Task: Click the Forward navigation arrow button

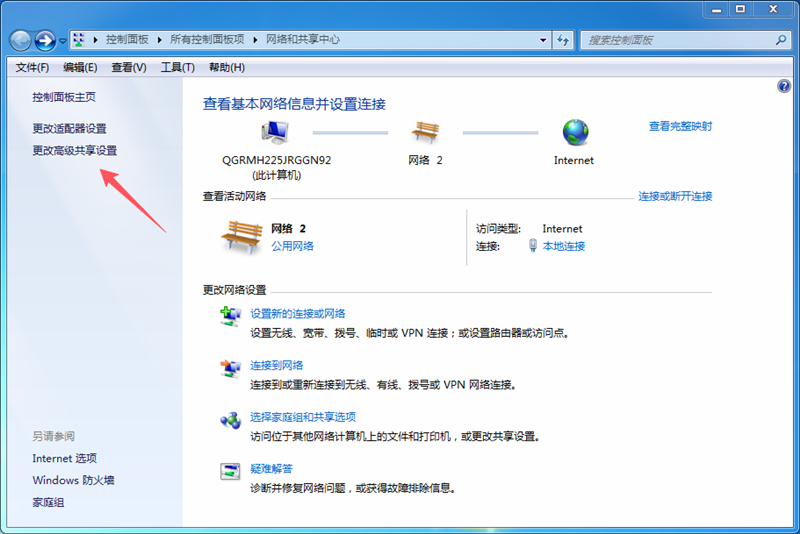Action: point(45,40)
